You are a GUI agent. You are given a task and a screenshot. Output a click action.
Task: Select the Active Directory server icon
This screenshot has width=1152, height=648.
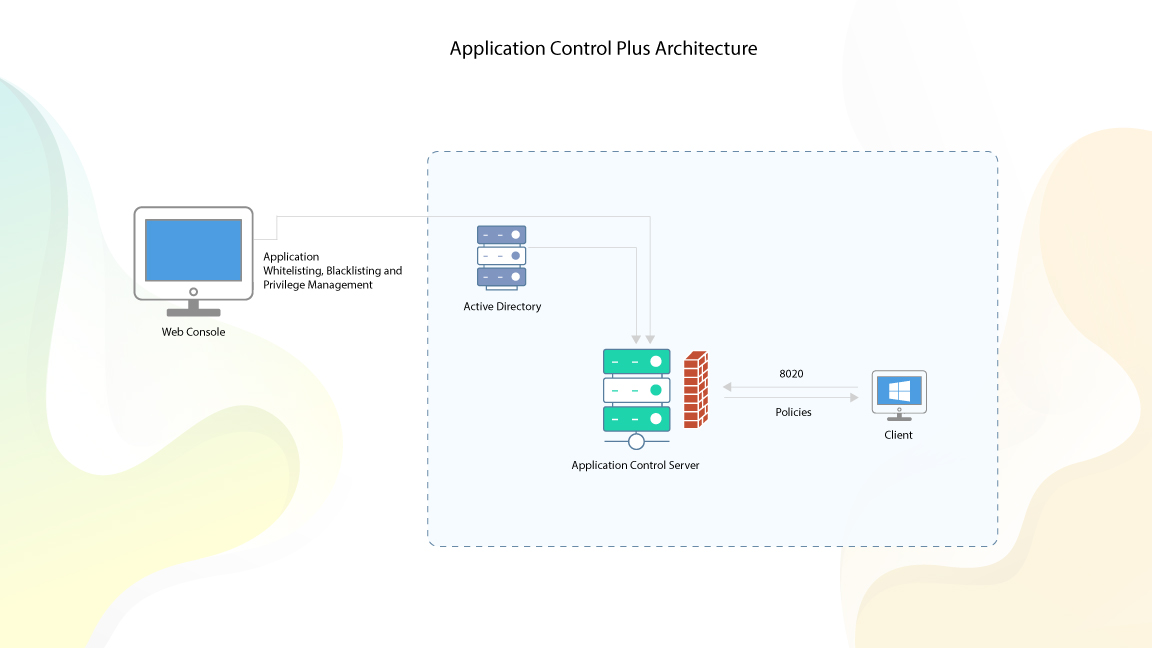point(502,258)
